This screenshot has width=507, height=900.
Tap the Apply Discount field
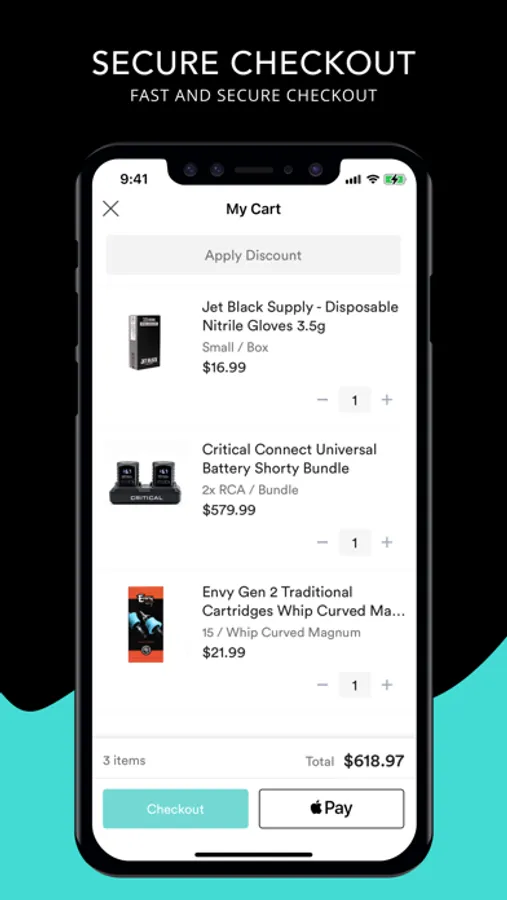(253, 255)
